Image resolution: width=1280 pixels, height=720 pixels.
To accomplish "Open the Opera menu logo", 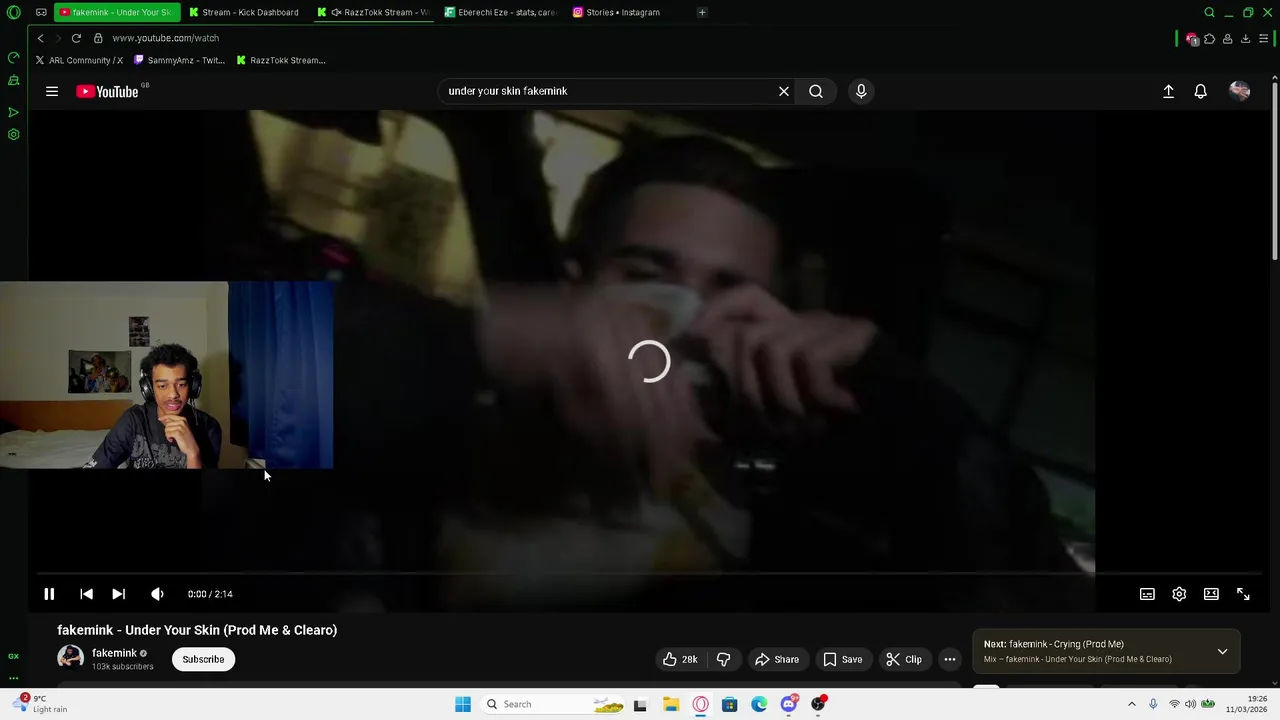I will tap(13, 12).
